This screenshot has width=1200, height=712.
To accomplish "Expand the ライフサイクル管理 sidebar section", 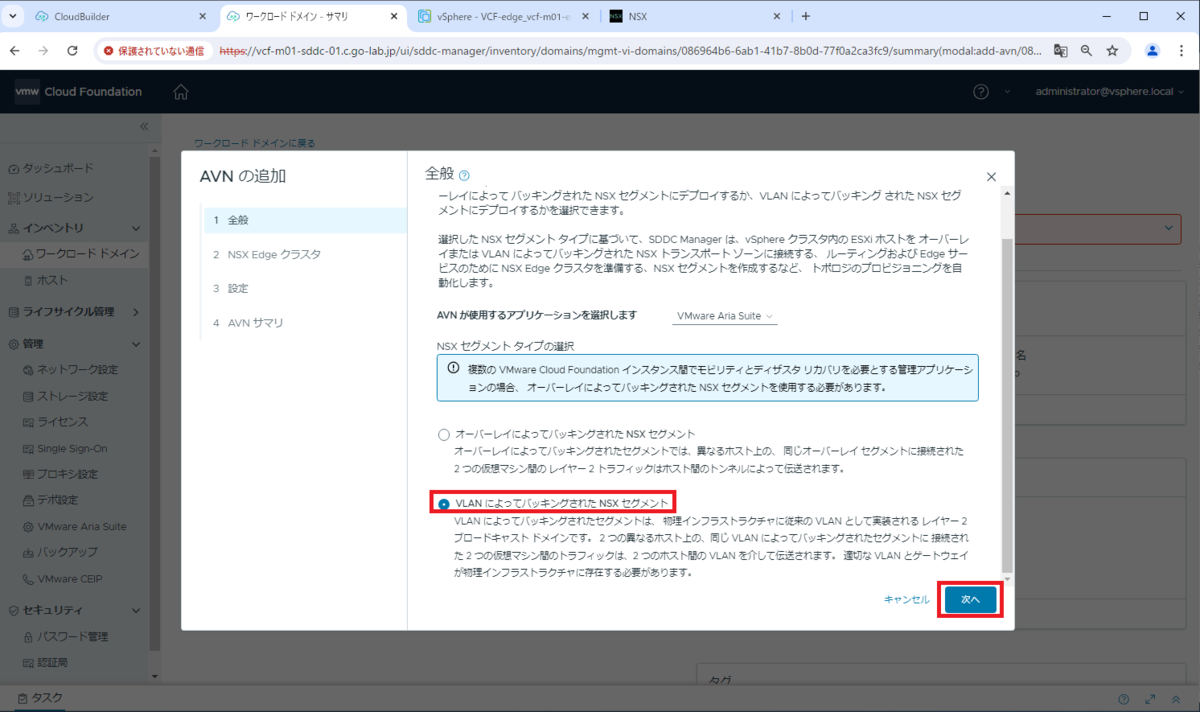I will click(136, 312).
